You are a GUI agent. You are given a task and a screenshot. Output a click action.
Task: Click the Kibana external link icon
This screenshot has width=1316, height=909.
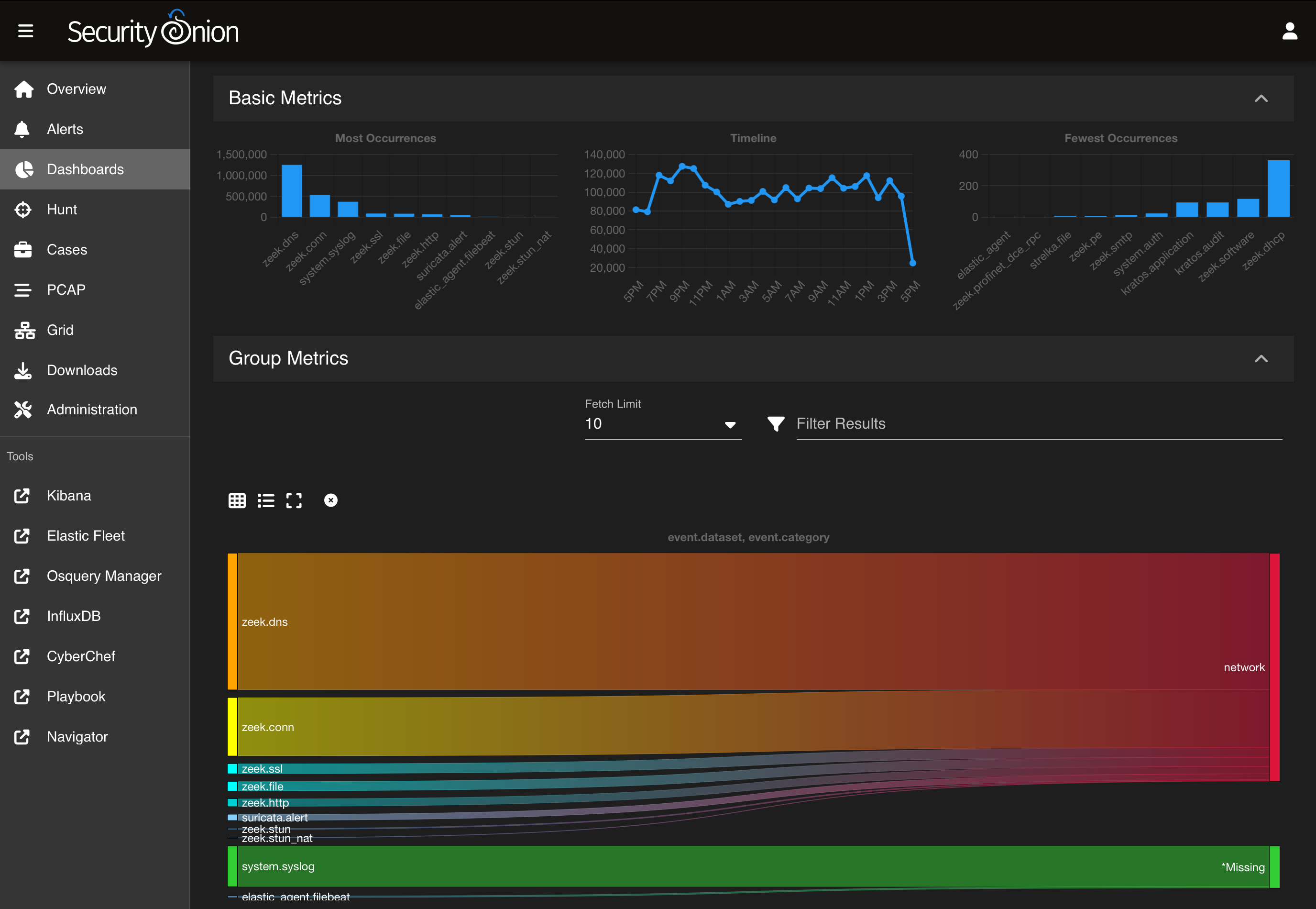[x=22, y=496]
